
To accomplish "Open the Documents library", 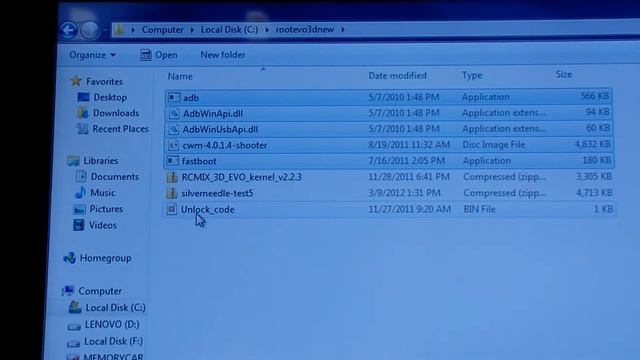I will [x=115, y=177].
